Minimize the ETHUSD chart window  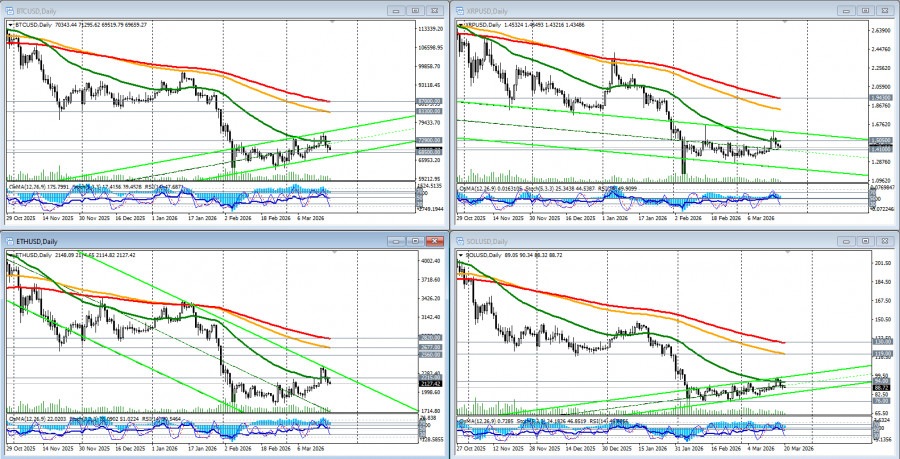coord(396,241)
